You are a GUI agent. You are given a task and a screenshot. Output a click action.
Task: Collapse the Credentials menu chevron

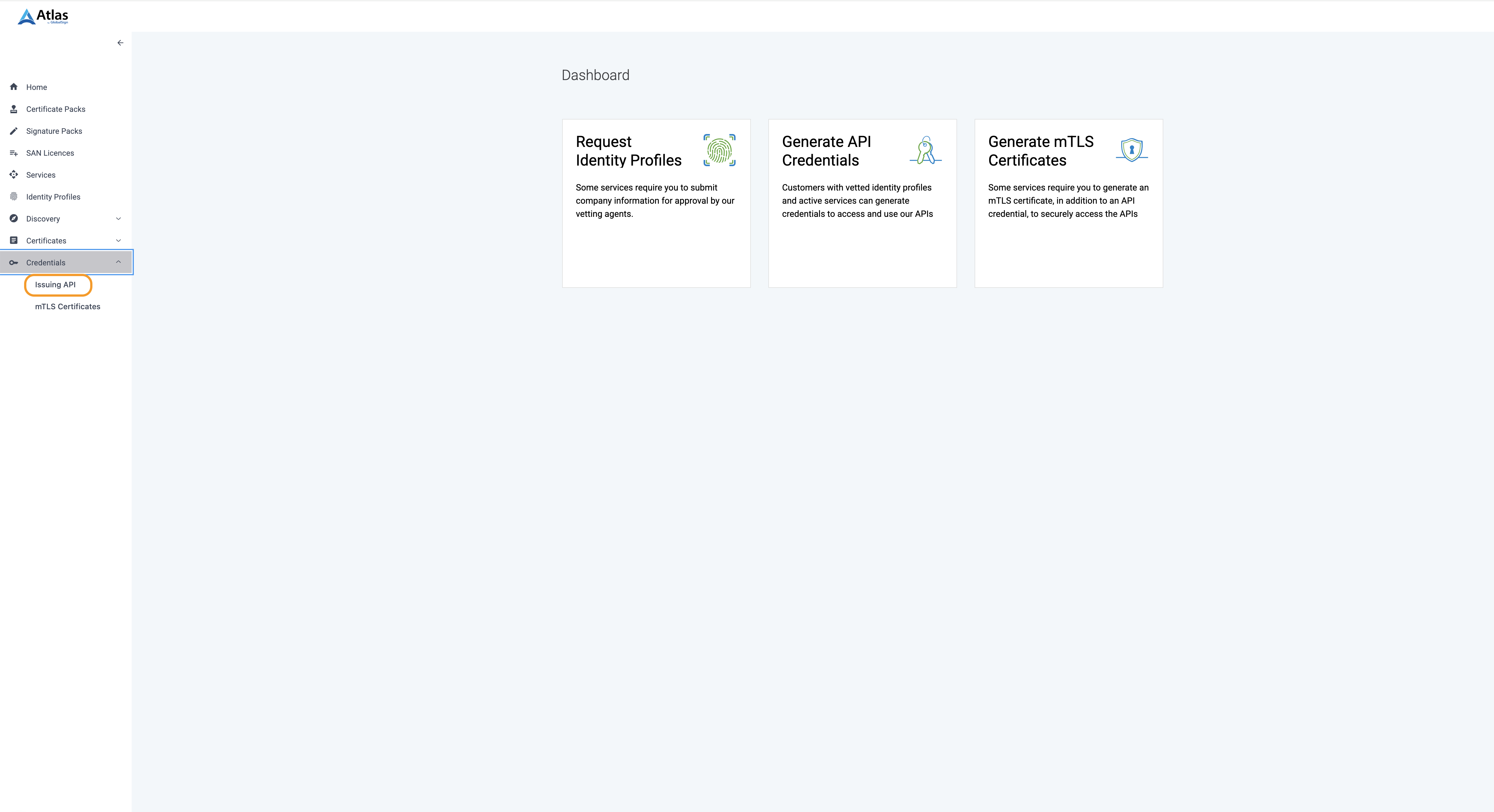[118, 262]
